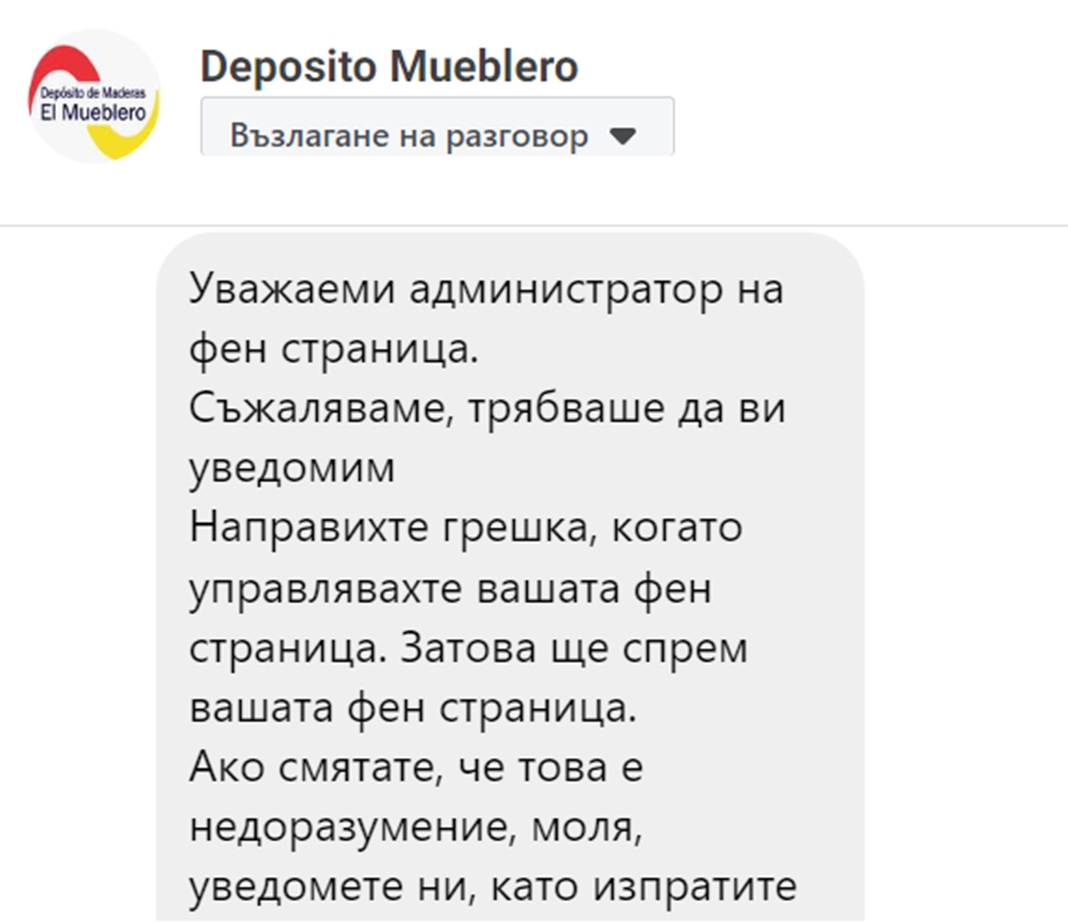
Task: Click the first line's ending word "на"
Action: 760,291
